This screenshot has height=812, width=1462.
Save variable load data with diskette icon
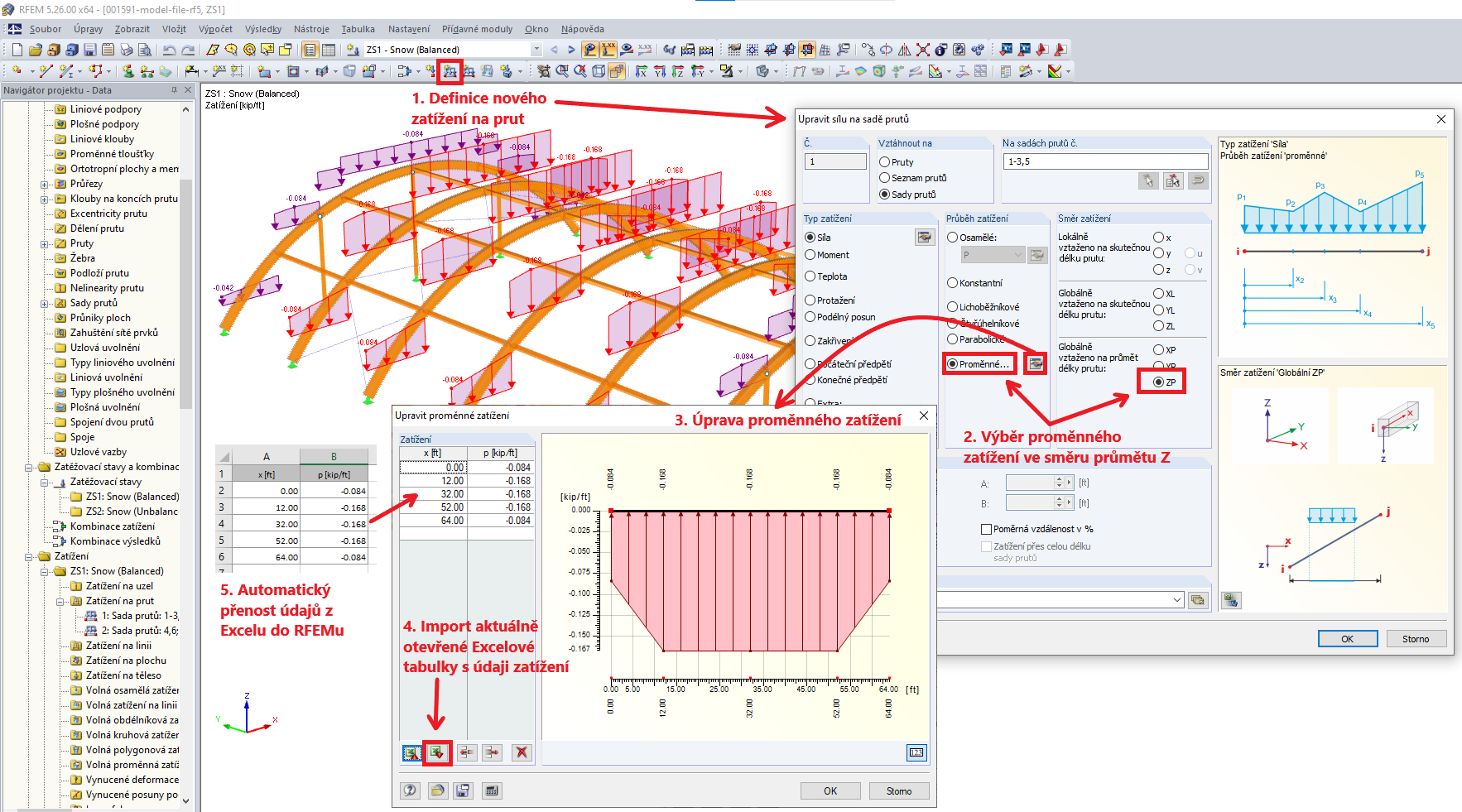click(463, 790)
